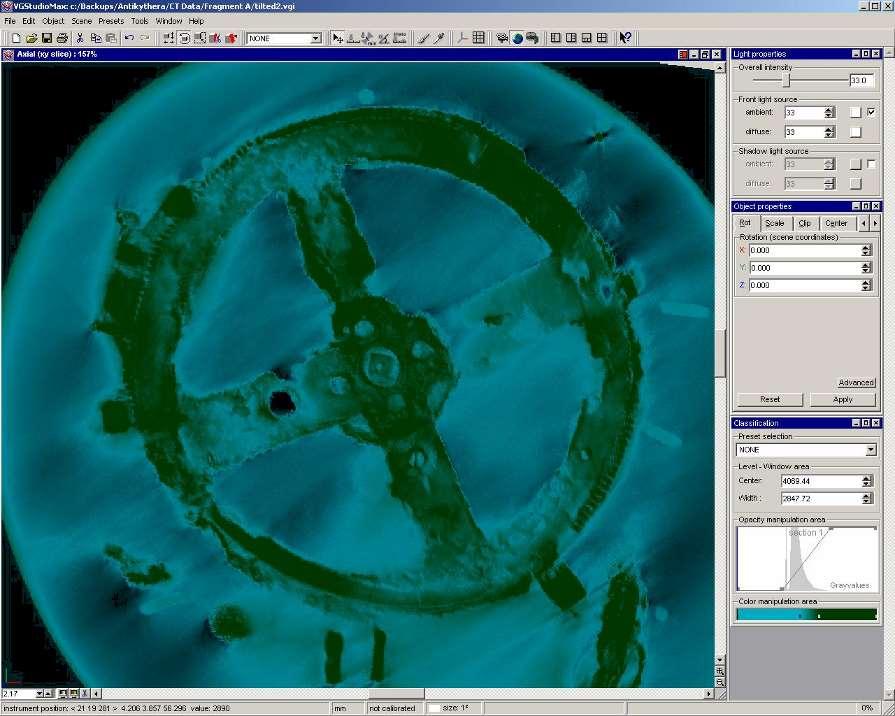Click the red icon in slice window title bar
895x716 pixels.
click(x=683, y=54)
